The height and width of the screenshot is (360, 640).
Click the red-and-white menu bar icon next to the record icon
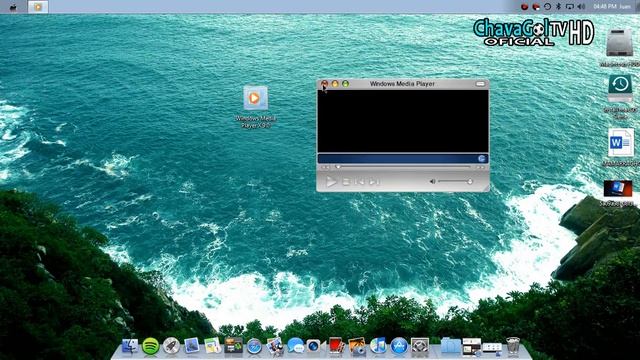coord(536,7)
